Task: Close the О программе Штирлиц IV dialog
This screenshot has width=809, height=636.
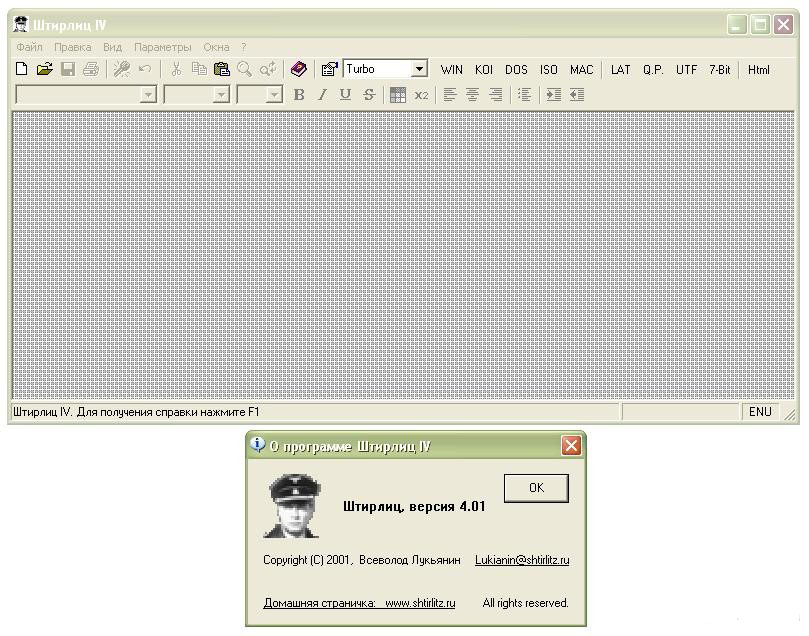Action: pos(571,445)
